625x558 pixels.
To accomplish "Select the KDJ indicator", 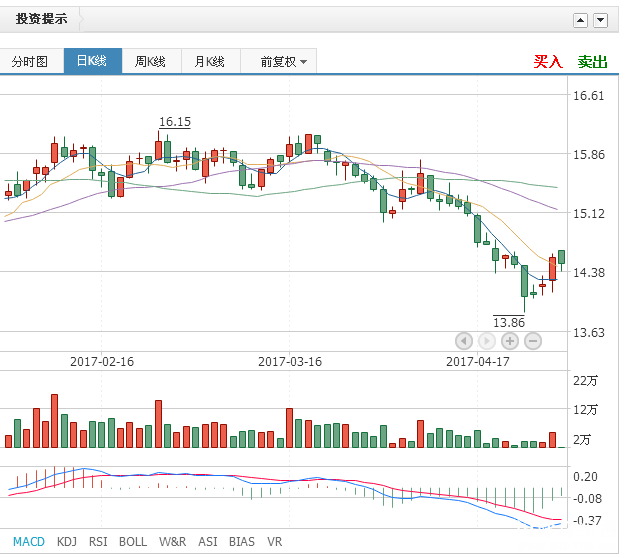I will tap(67, 542).
